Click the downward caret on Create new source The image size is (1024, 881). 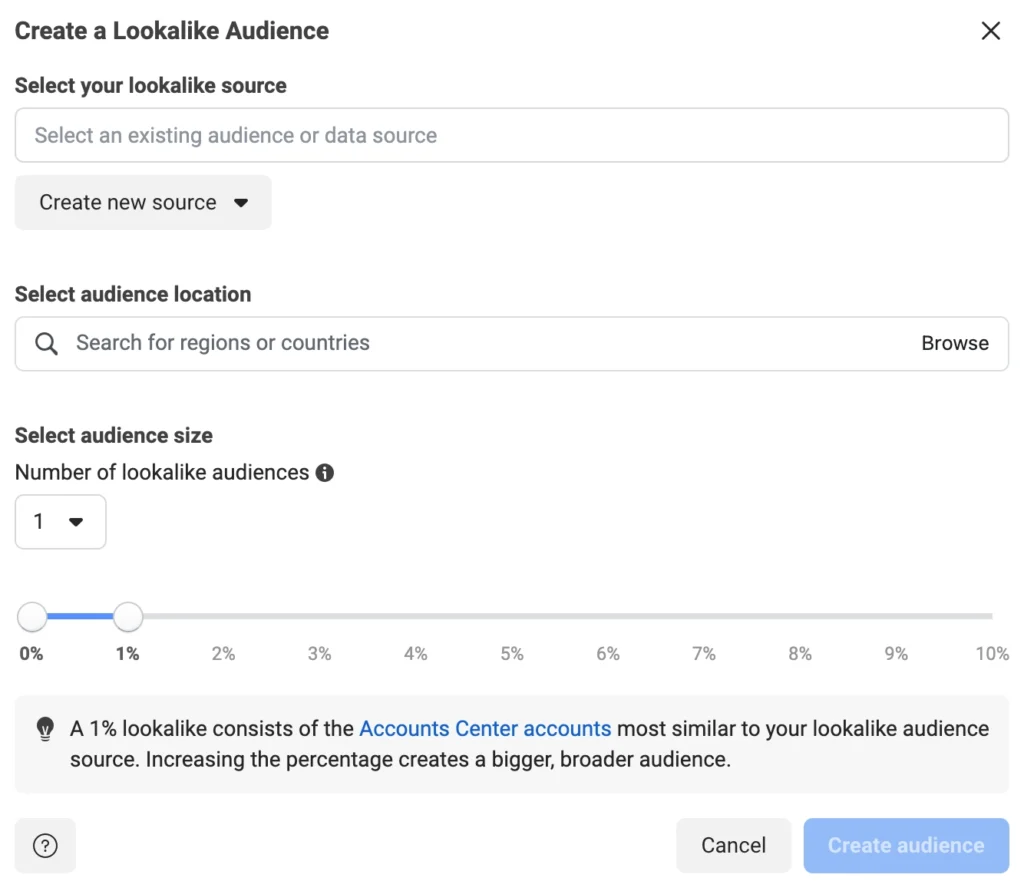[x=241, y=202]
